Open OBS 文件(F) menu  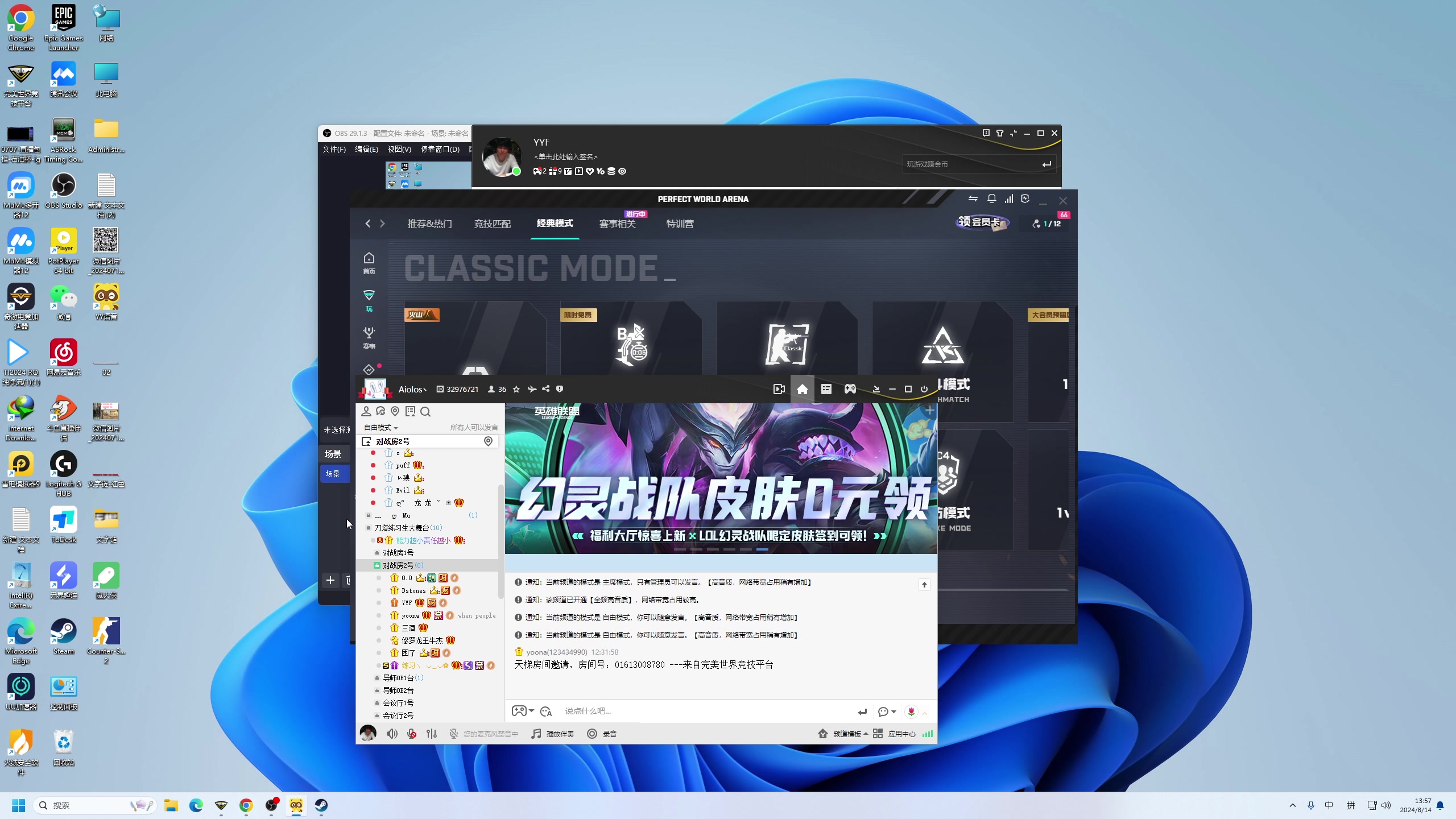tap(334, 149)
